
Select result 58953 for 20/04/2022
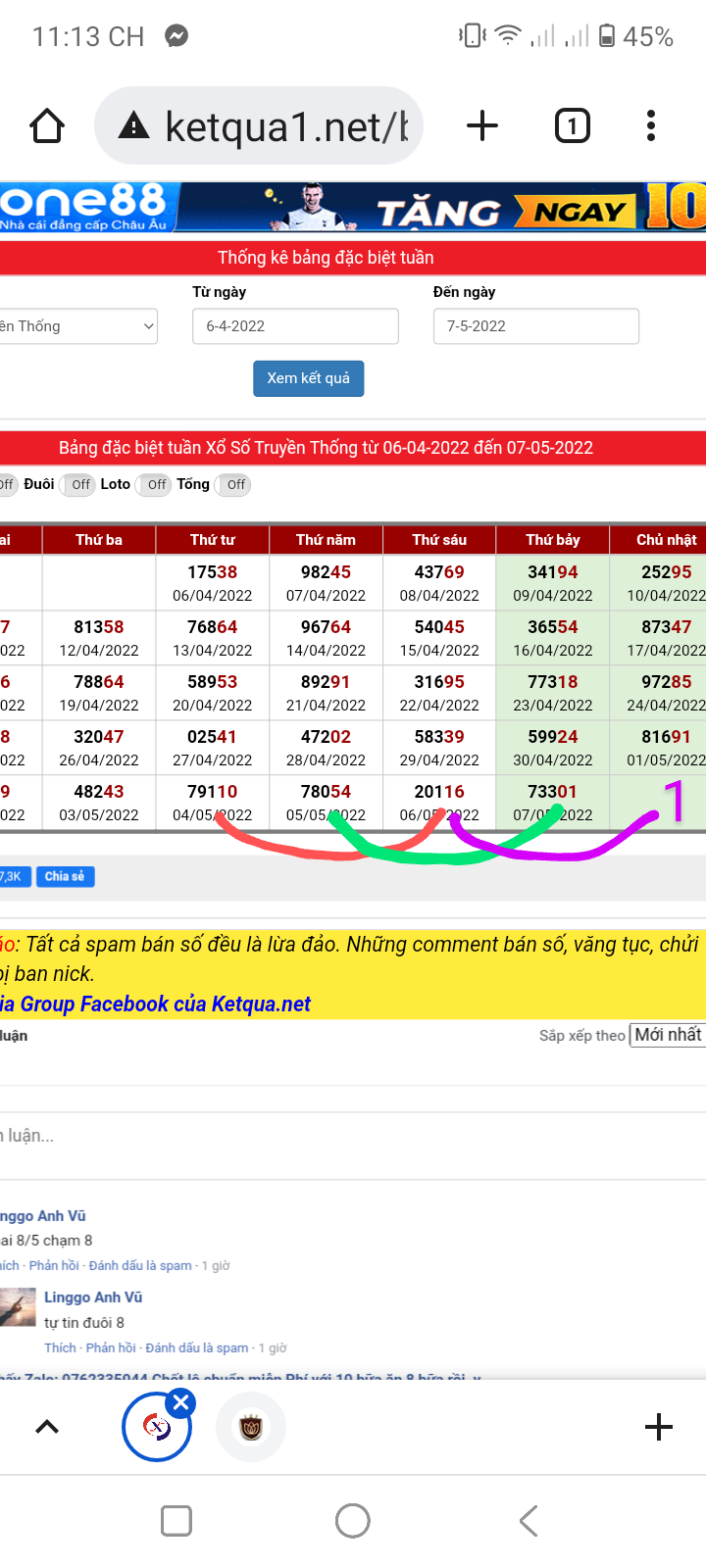pos(213,682)
